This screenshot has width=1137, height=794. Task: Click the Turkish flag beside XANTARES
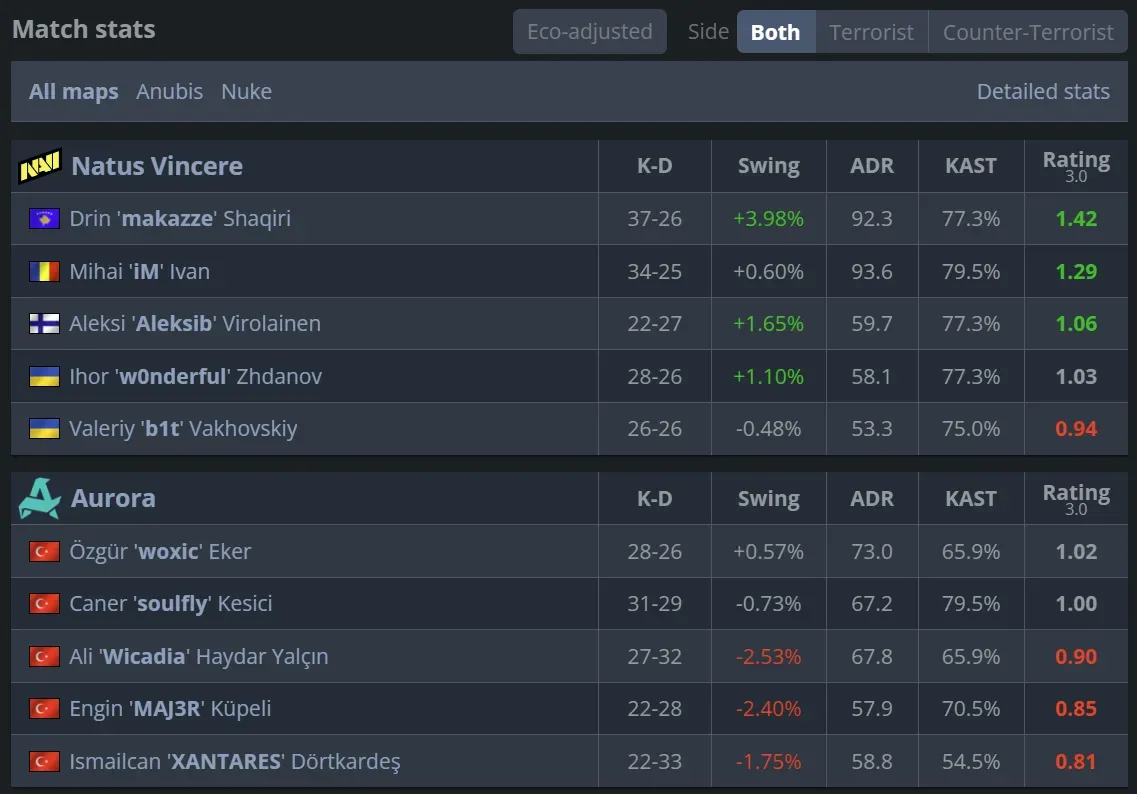pos(45,762)
